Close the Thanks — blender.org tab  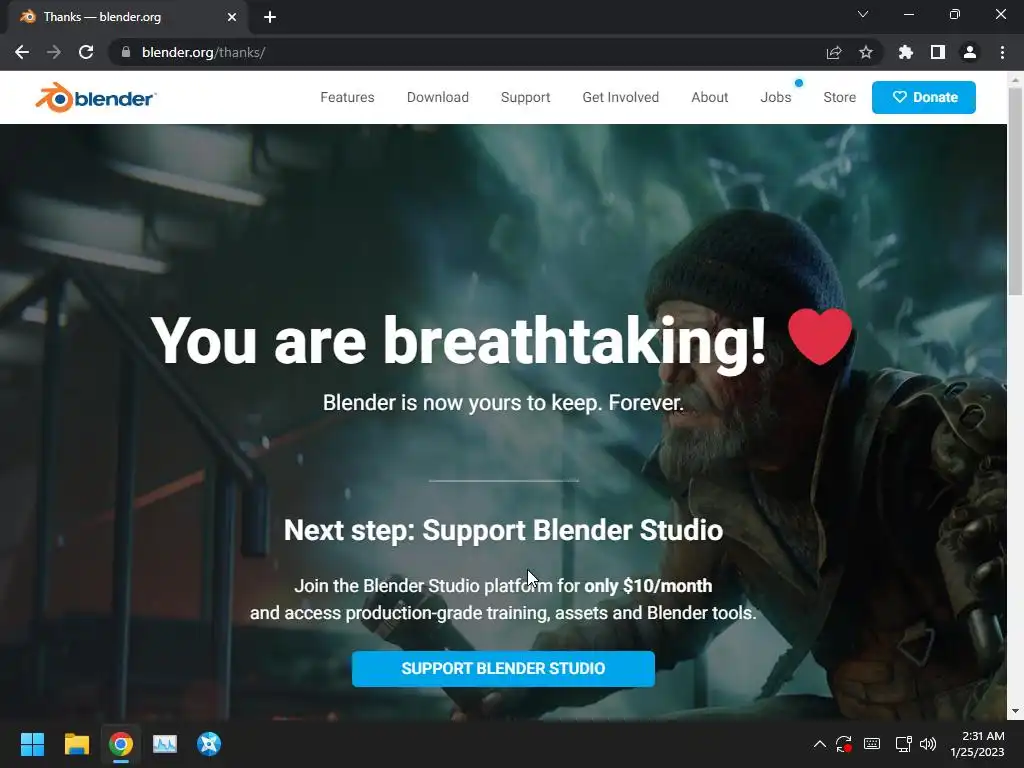pyautogui.click(x=232, y=17)
